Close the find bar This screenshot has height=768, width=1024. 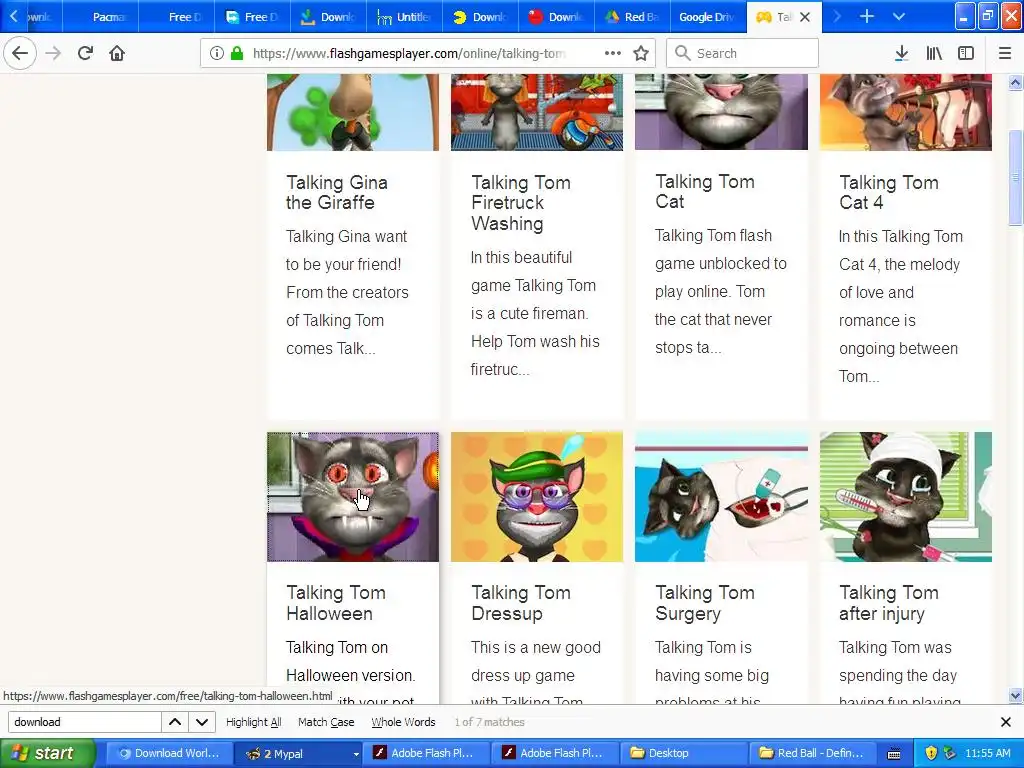click(x=1006, y=722)
